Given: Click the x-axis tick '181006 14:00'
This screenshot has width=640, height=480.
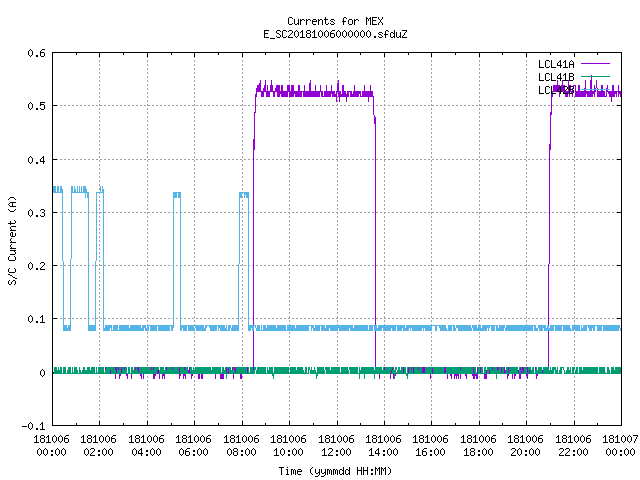Looking at the screenshot, I should [x=384, y=446].
